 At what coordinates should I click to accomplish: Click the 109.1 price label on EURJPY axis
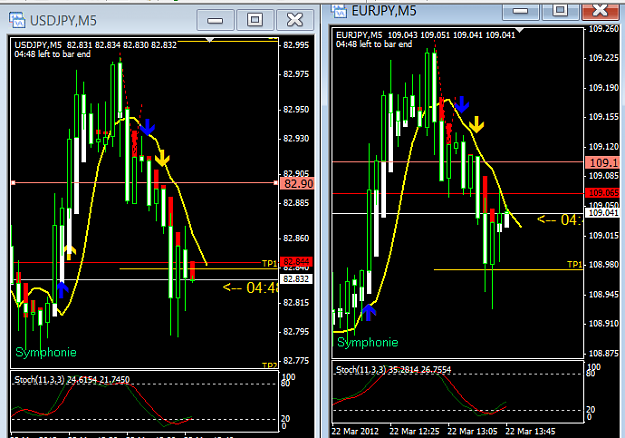(x=603, y=163)
